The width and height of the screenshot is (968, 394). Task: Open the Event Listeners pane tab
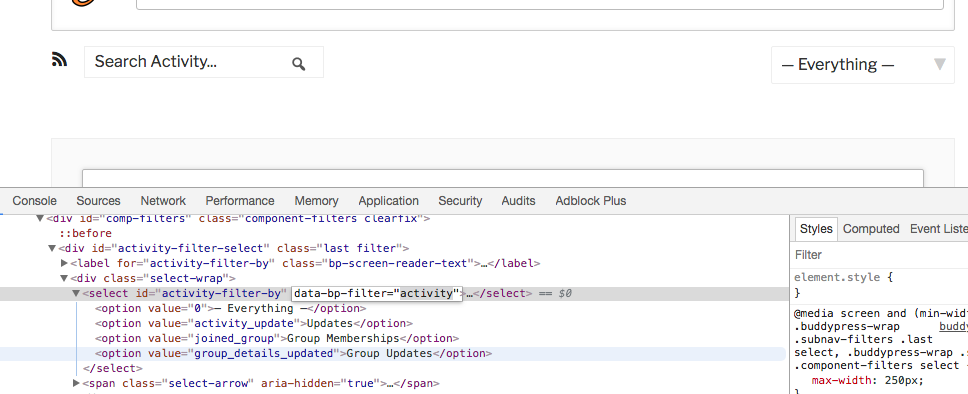(938, 228)
